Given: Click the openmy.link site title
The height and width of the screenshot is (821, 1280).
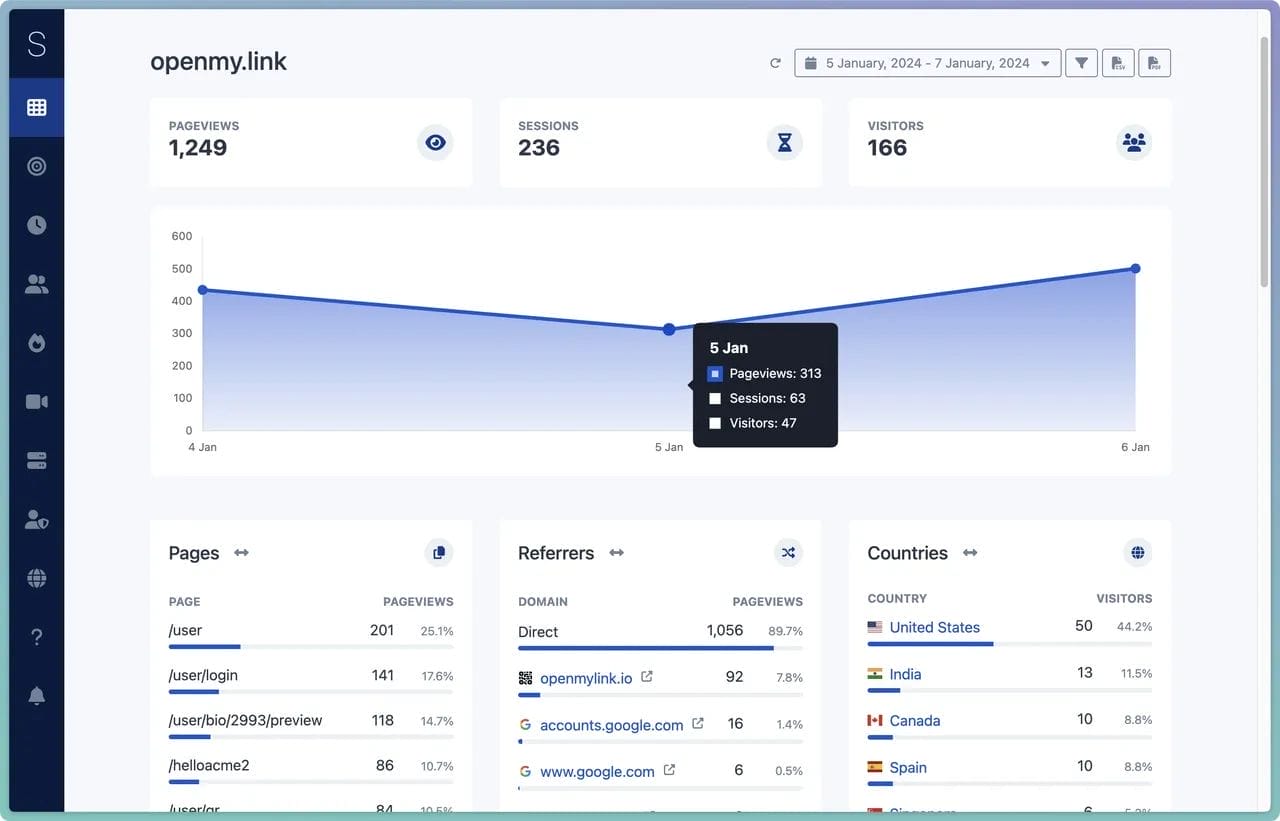Looking at the screenshot, I should pyautogui.click(x=218, y=62).
